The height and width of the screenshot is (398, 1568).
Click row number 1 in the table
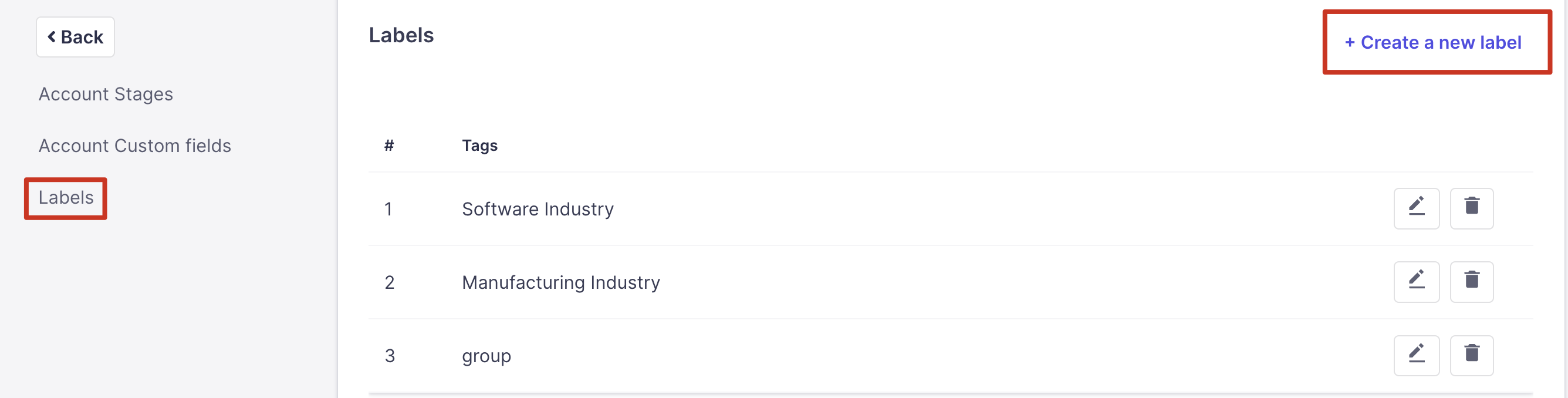point(388,210)
